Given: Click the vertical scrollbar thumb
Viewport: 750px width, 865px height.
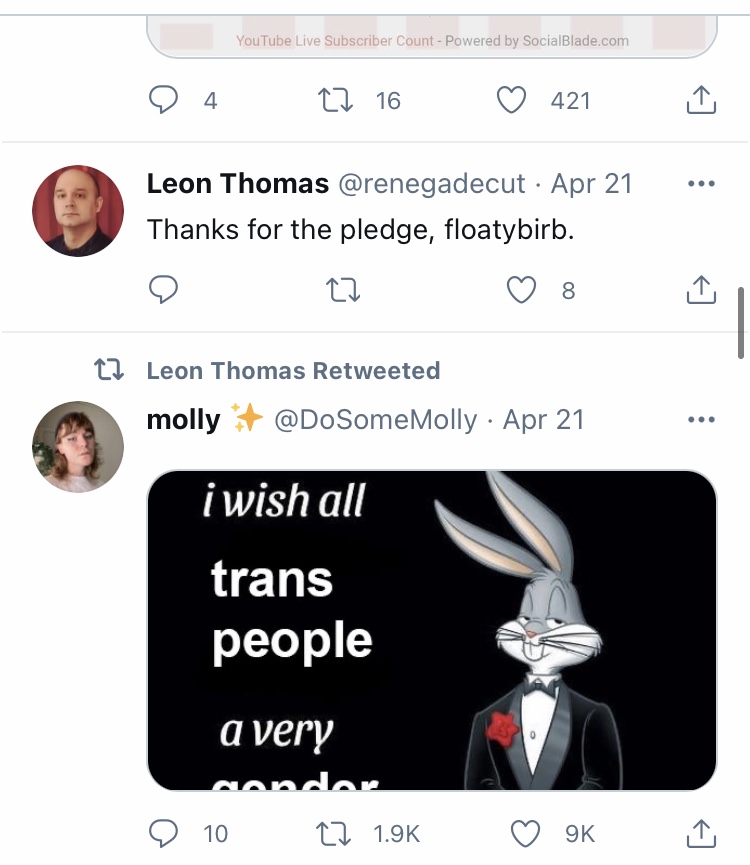Looking at the screenshot, I should (741, 323).
